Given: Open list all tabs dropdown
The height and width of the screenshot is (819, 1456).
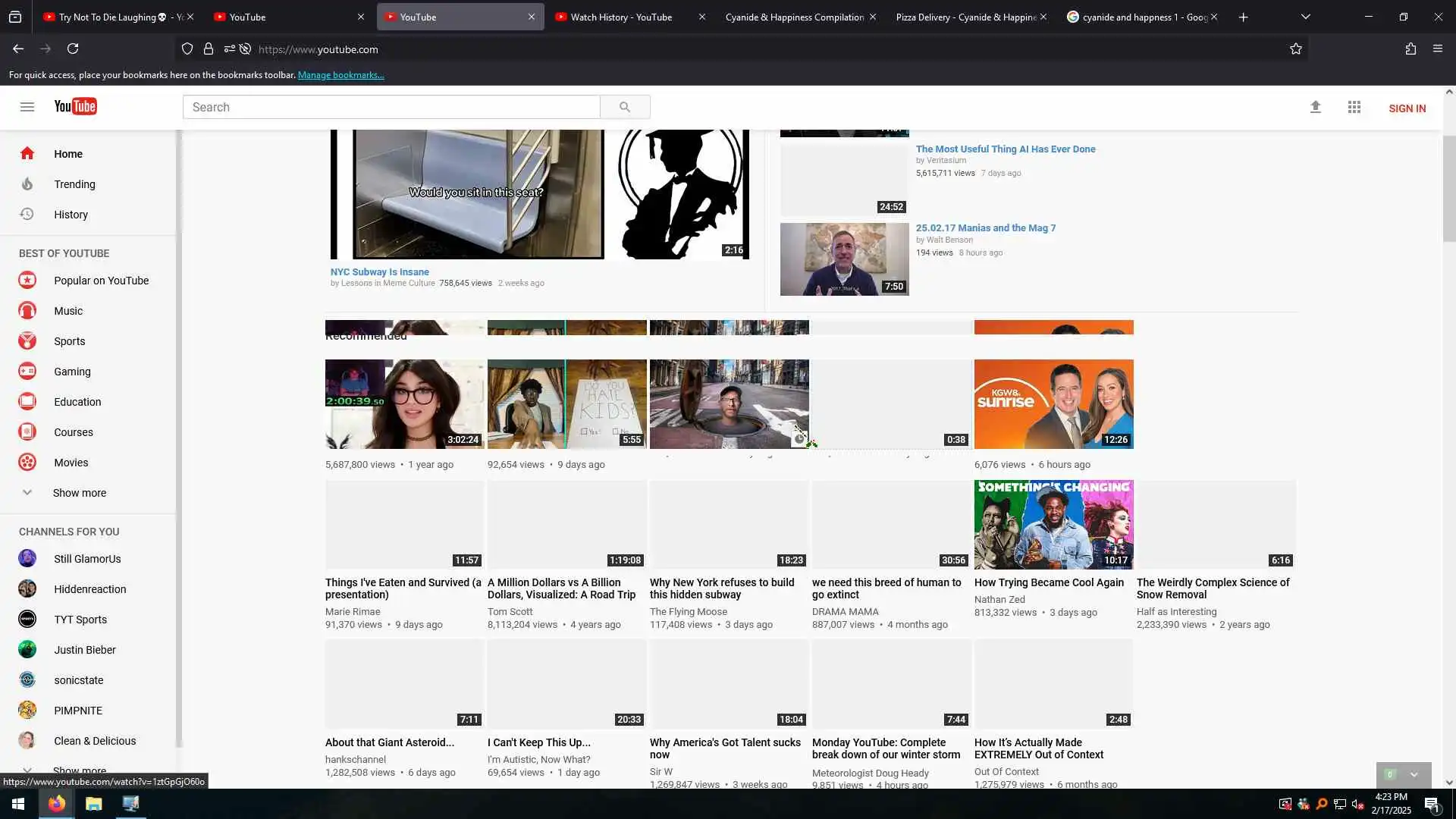Looking at the screenshot, I should point(1306,17).
